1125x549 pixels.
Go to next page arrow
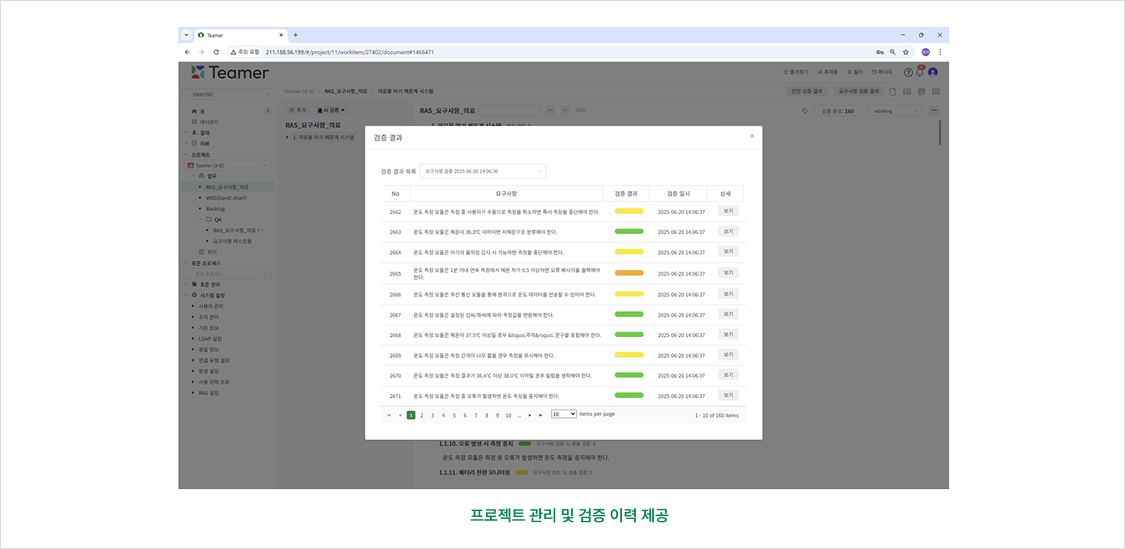529,415
